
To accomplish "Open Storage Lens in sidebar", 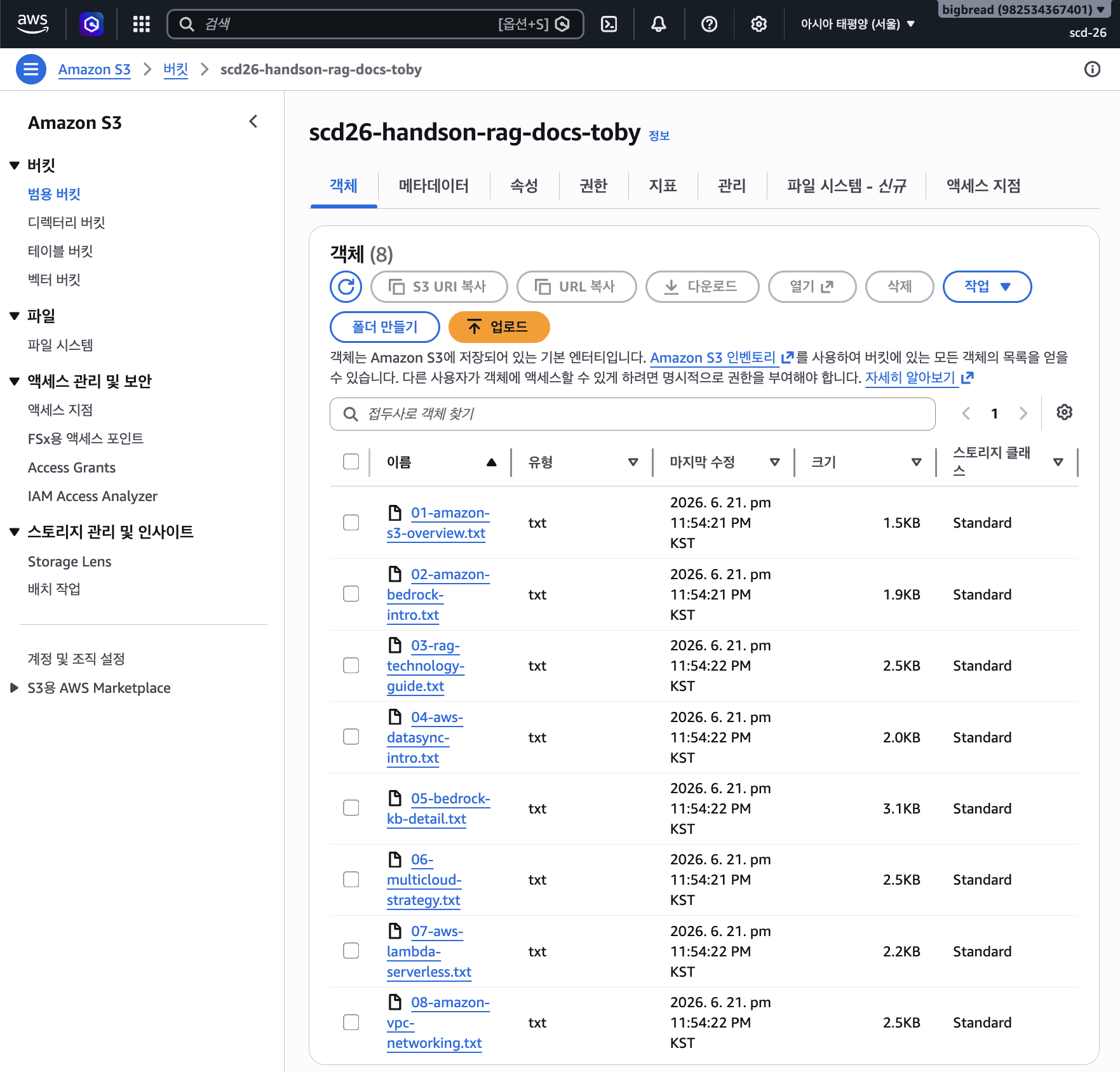I will tap(70, 561).
